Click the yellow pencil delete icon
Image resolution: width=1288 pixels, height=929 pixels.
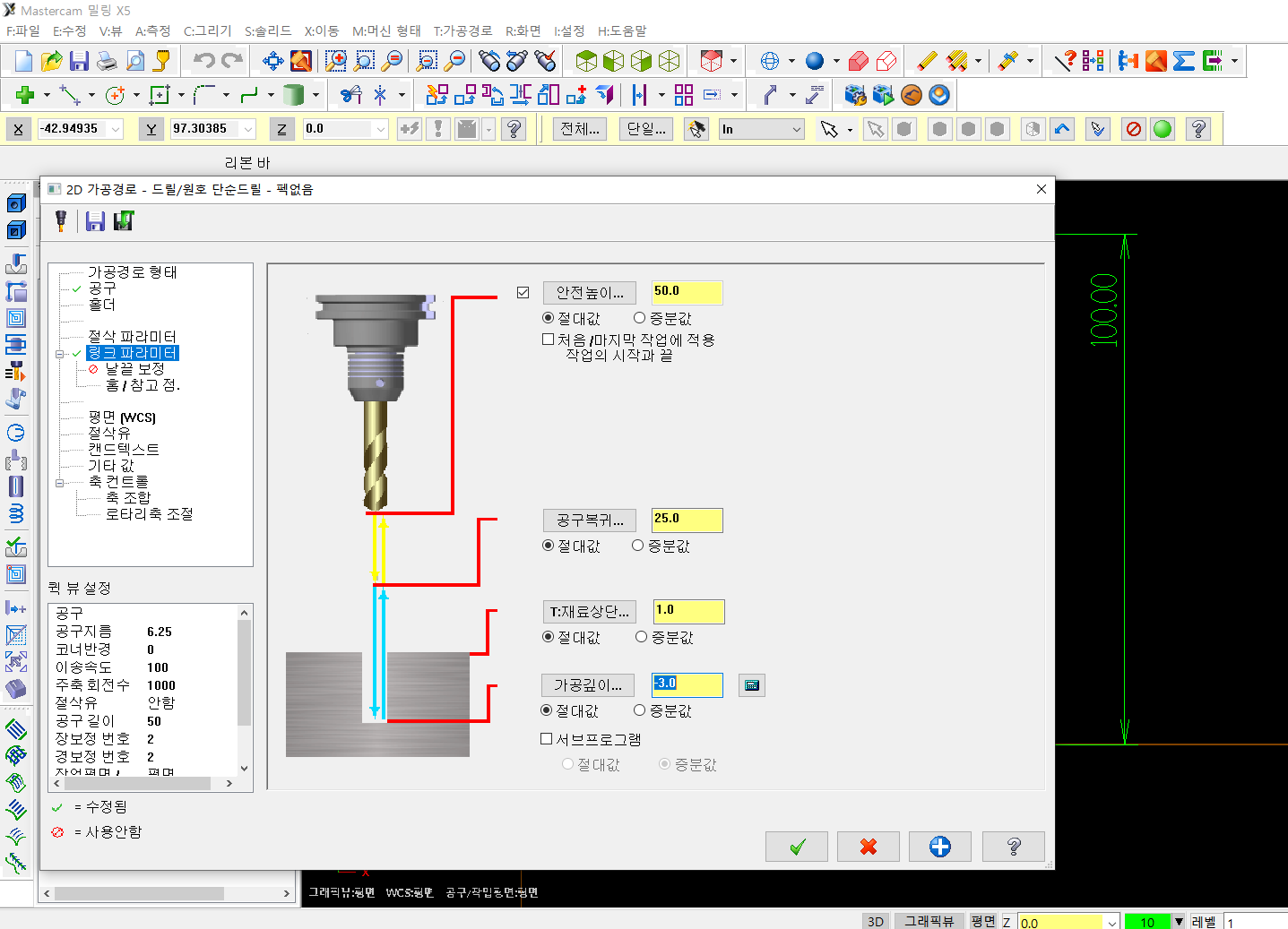coord(927,61)
